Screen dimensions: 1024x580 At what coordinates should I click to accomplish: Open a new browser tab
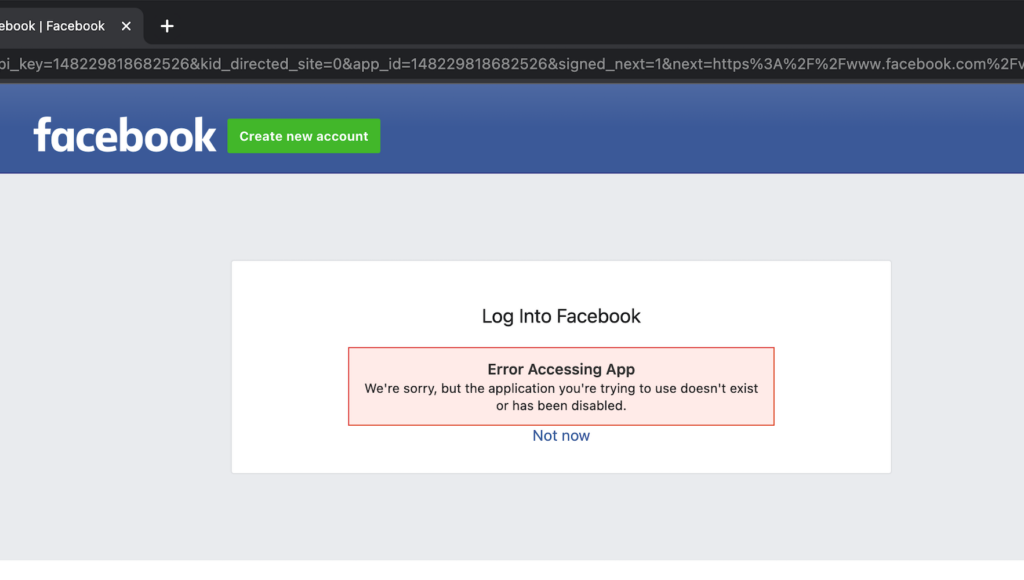167,26
